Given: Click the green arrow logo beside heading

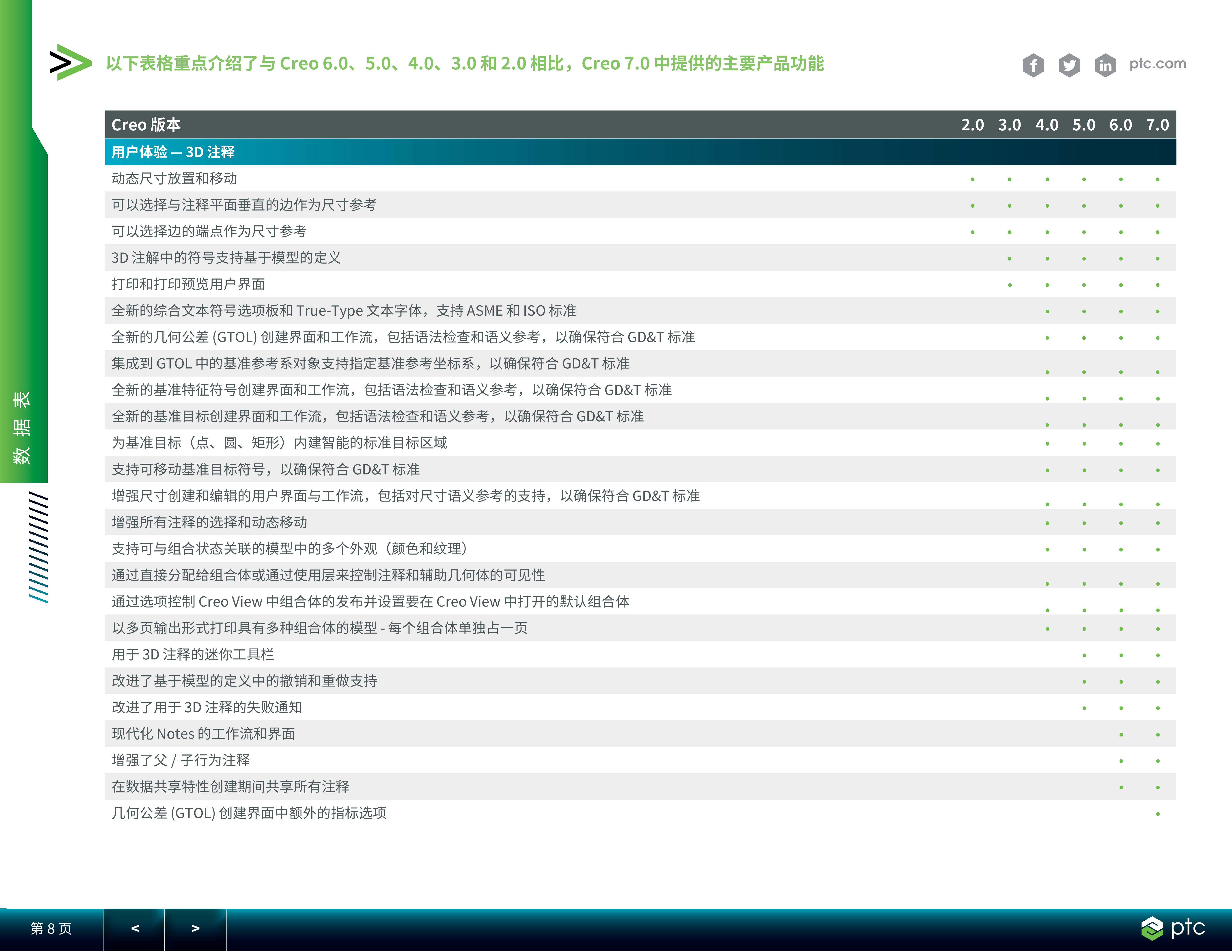Looking at the screenshot, I should click(x=71, y=62).
